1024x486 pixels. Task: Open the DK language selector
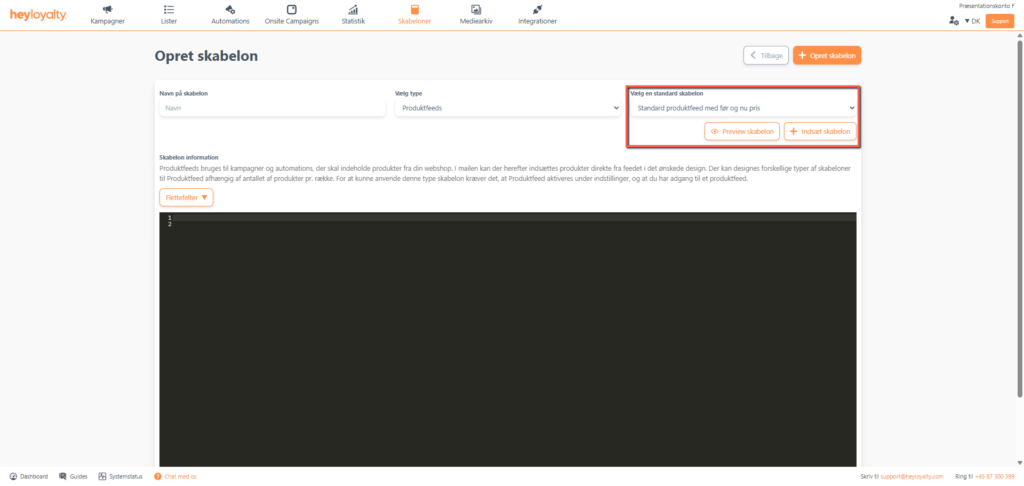point(971,20)
